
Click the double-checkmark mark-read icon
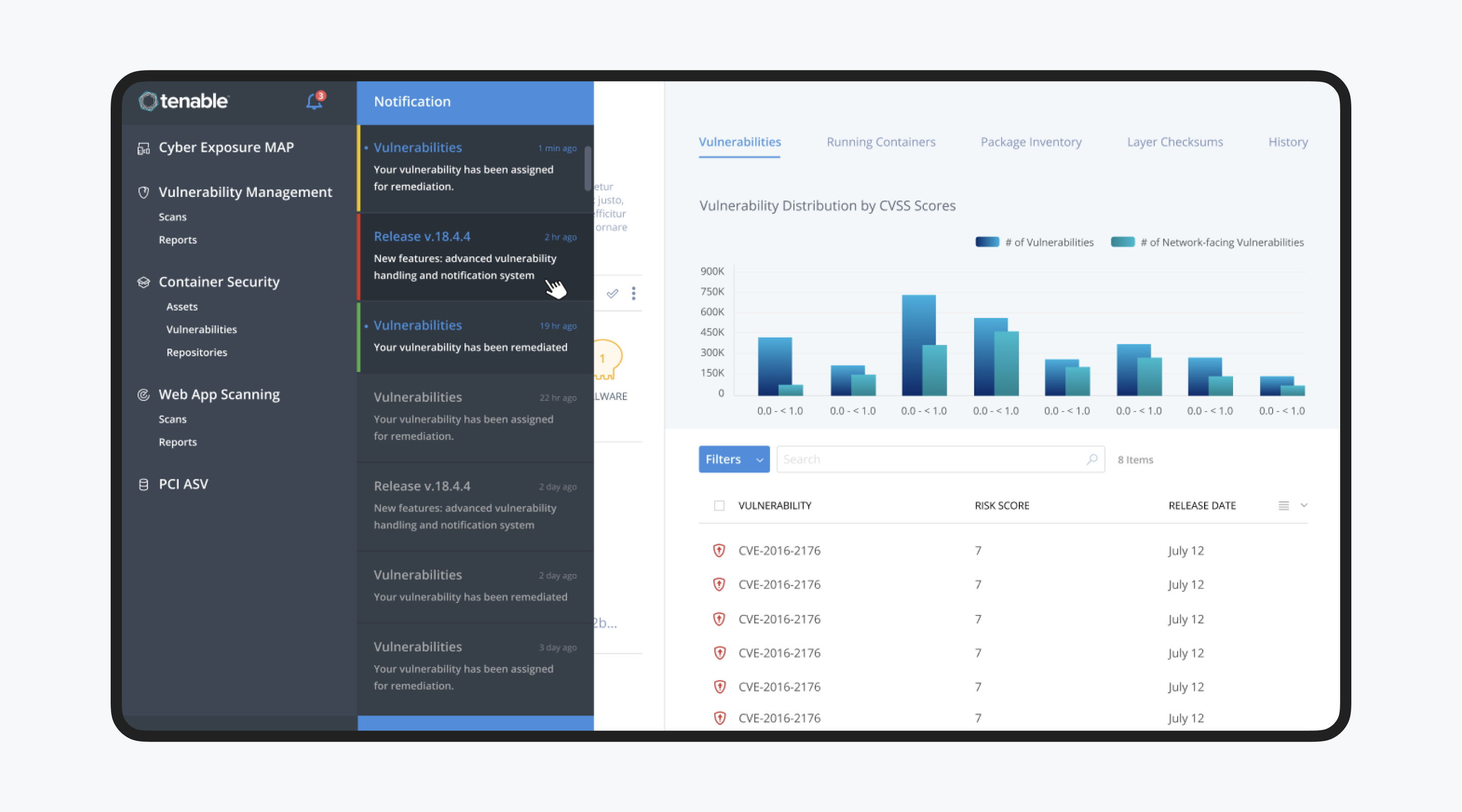612,293
